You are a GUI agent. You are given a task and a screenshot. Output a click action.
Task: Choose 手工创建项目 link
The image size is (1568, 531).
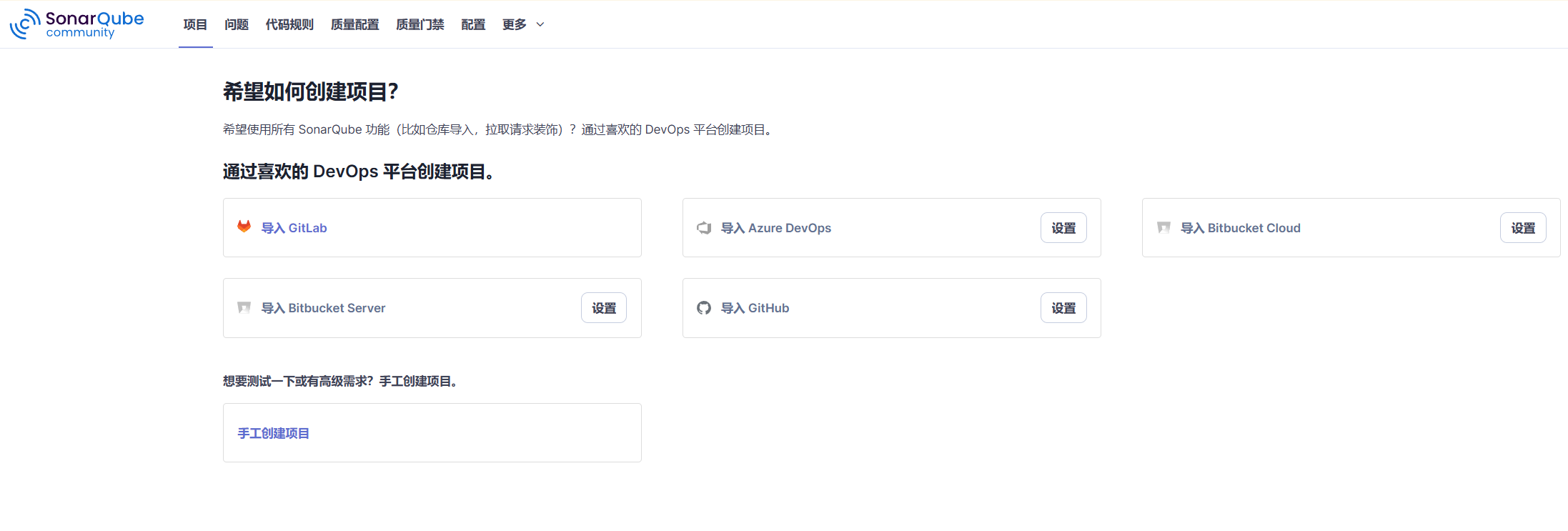pyautogui.click(x=274, y=433)
